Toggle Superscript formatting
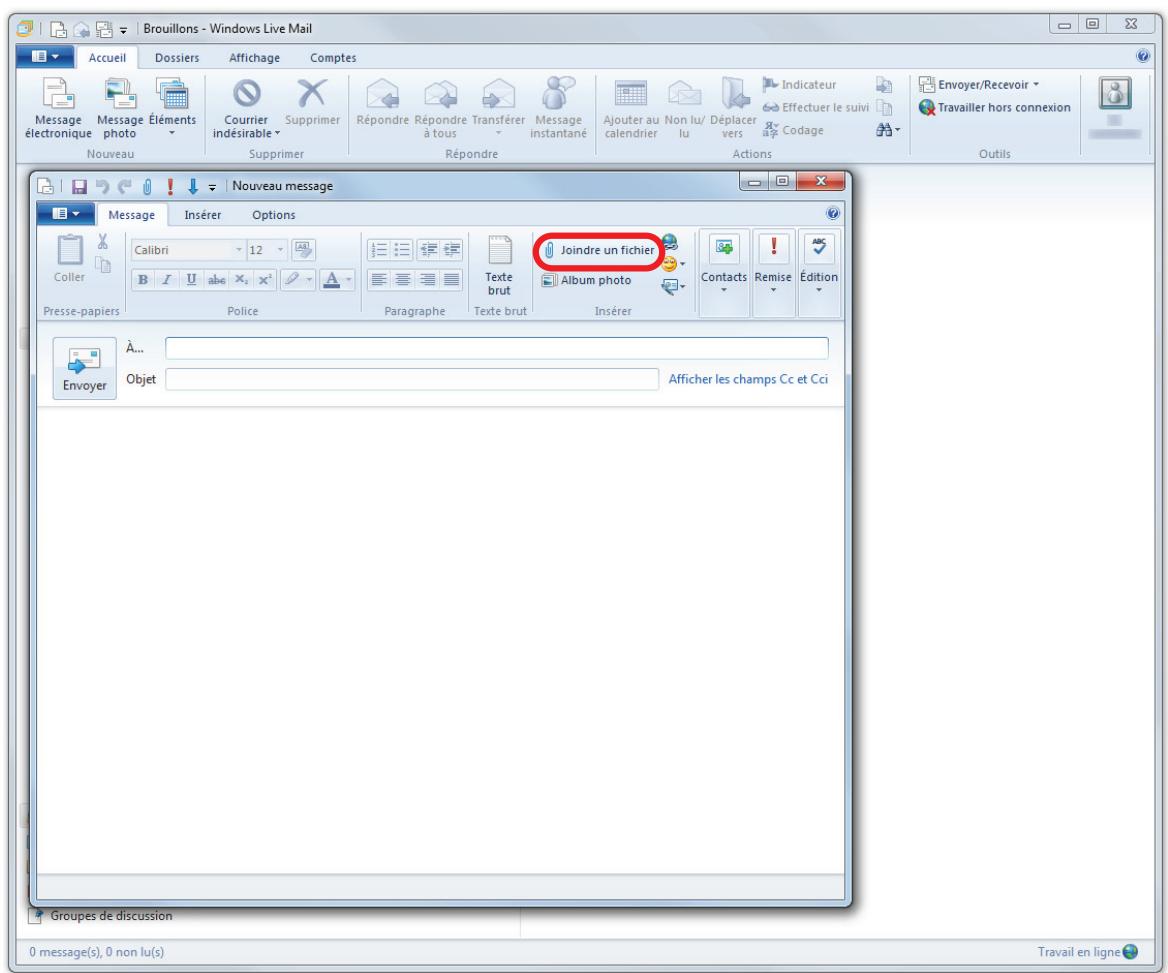This screenshot has height=973, width=1168. (264, 279)
